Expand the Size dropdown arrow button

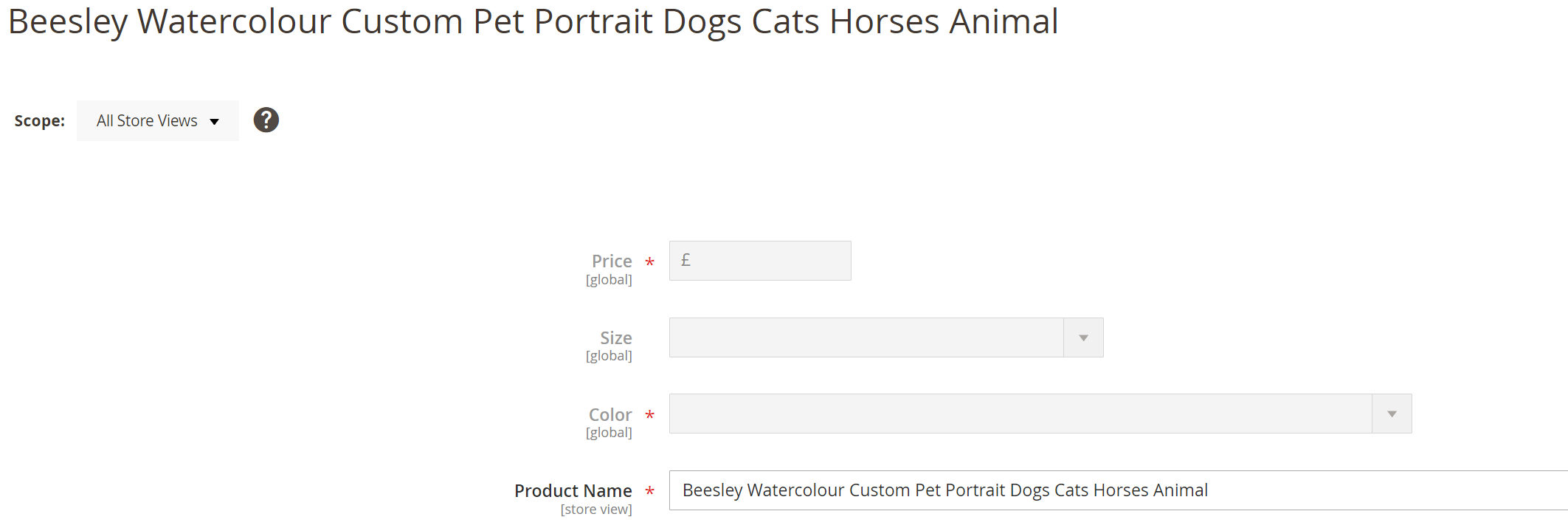[1082, 337]
